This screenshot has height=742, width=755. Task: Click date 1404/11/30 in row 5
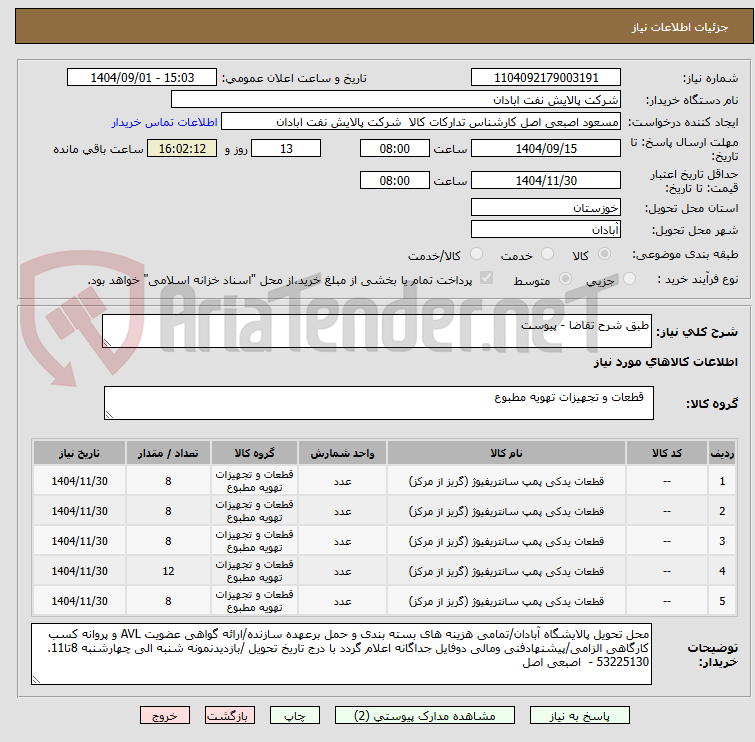pos(79,600)
